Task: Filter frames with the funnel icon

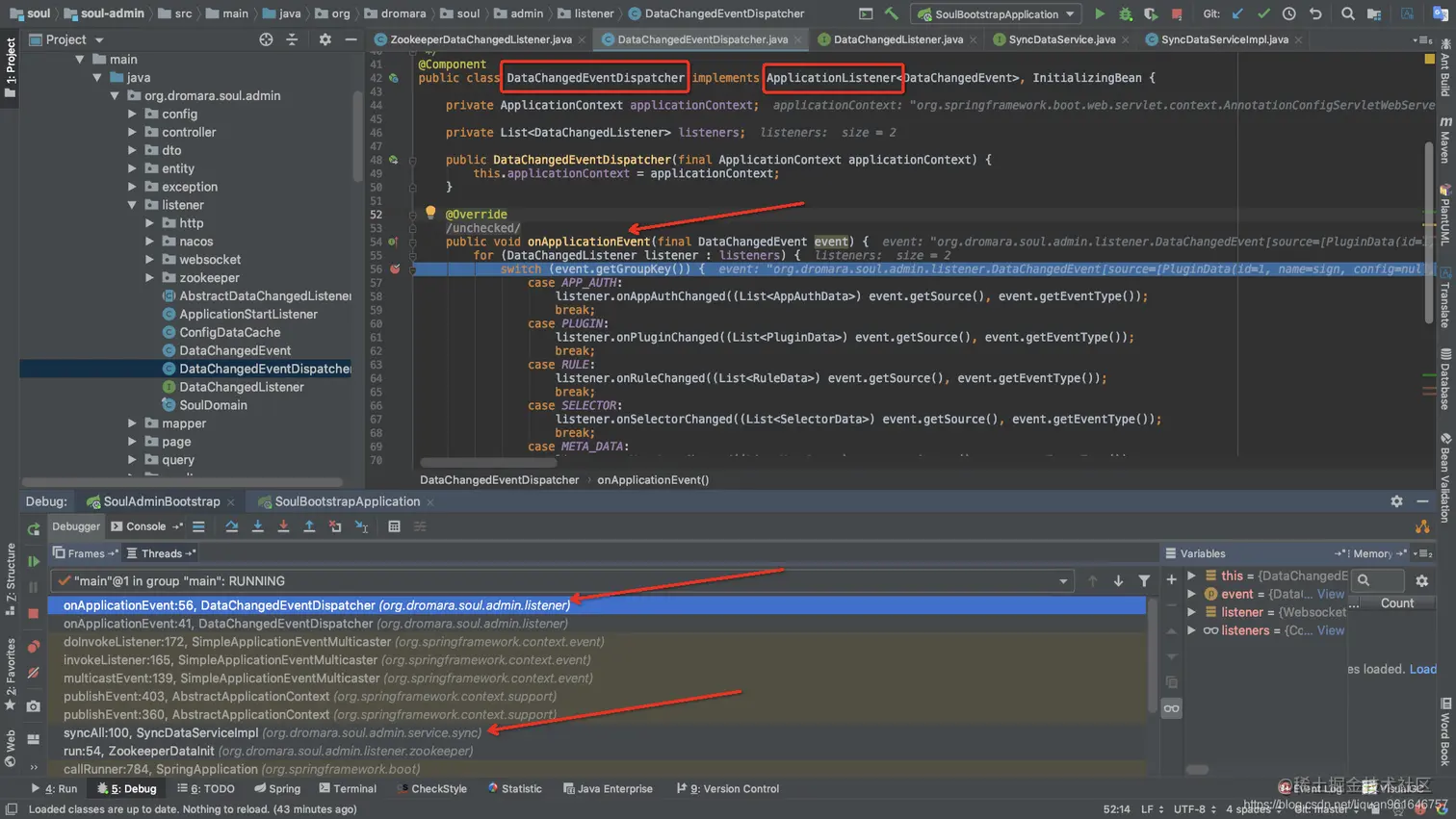Action: click(x=1144, y=581)
